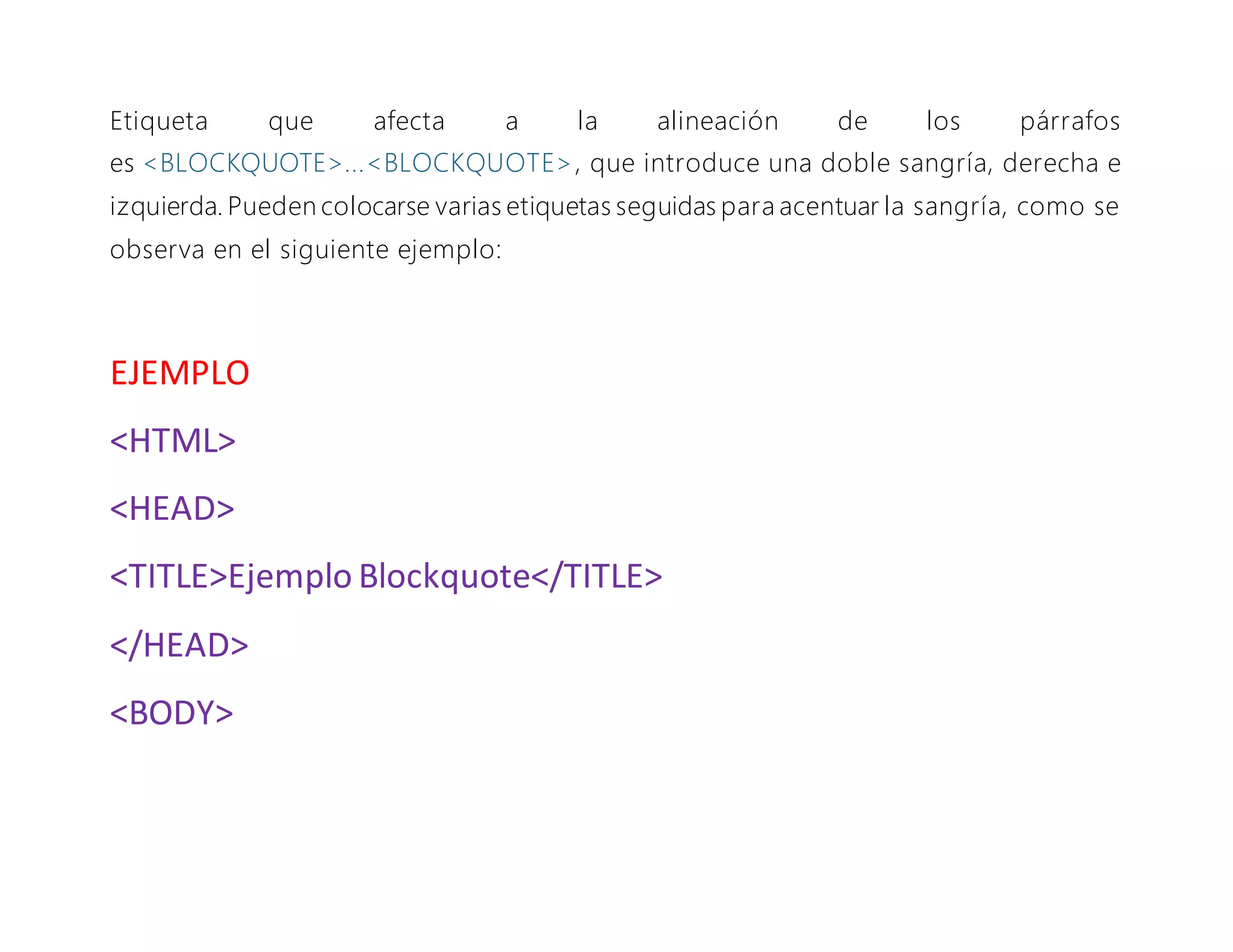Click the word alineación in first line
This screenshot has height=952, width=1233.
pos(718,121)
